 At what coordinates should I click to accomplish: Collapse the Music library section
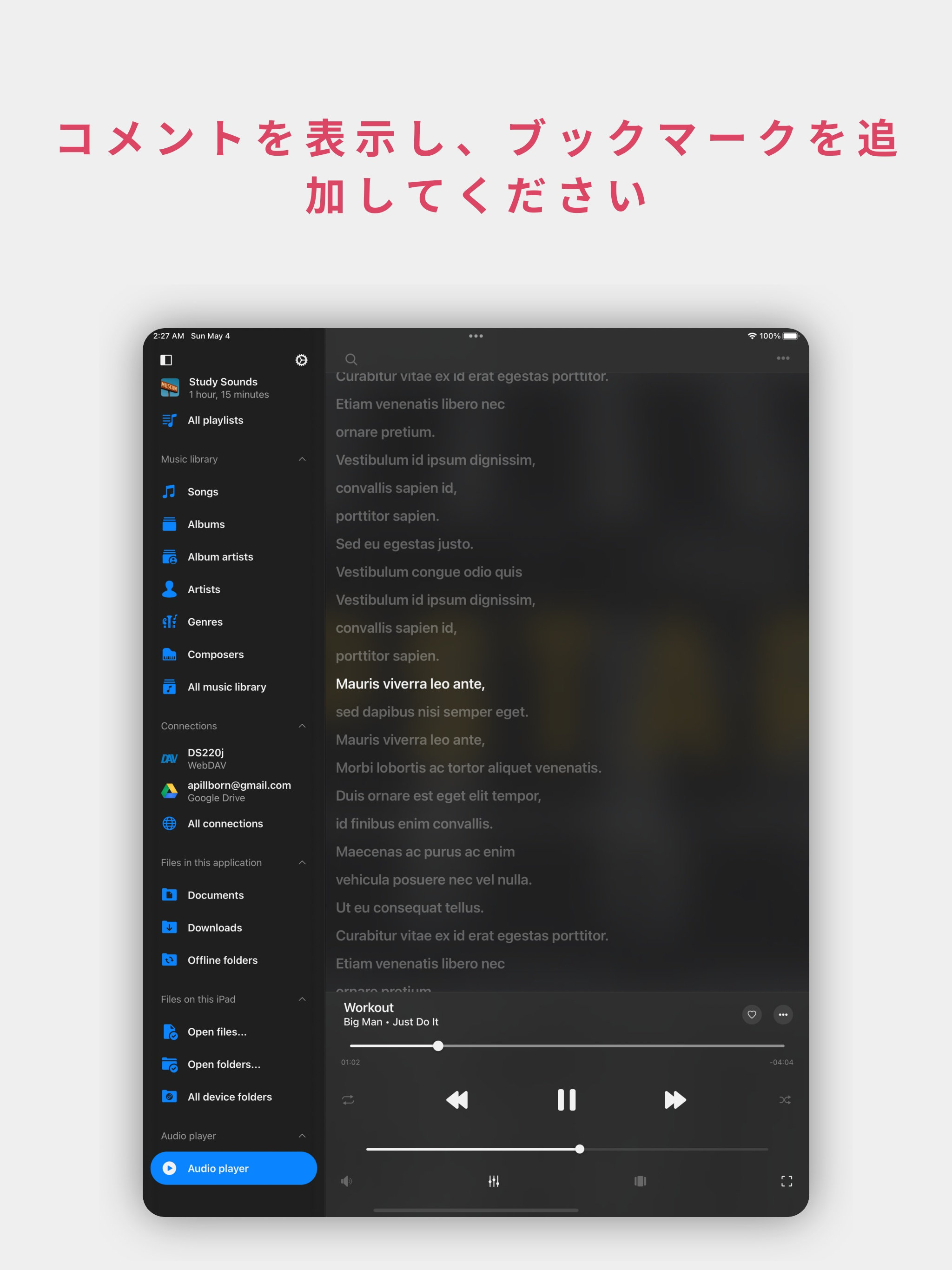(302, 459)
